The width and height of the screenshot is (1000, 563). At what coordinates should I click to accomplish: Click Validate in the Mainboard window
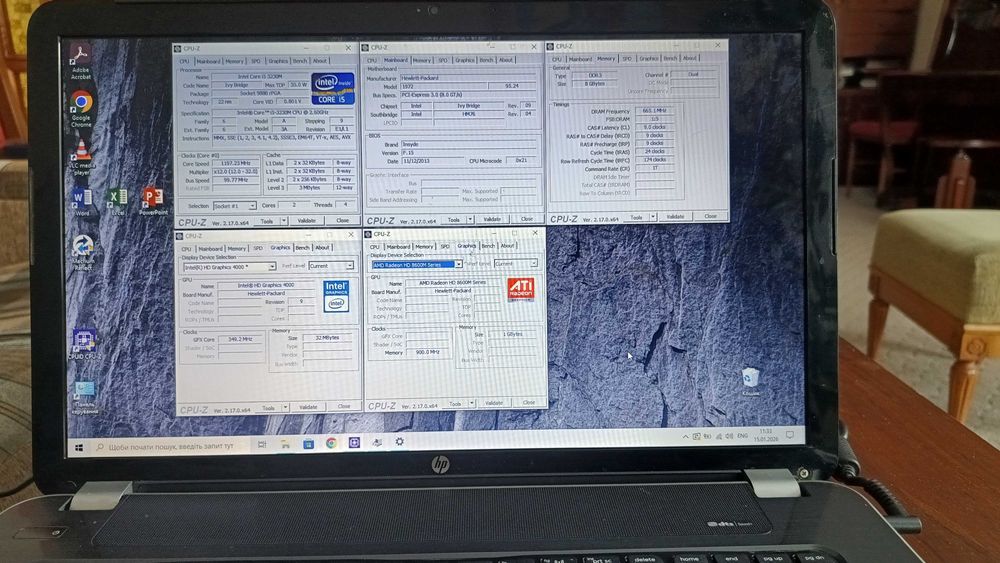[x=492, y=219]
